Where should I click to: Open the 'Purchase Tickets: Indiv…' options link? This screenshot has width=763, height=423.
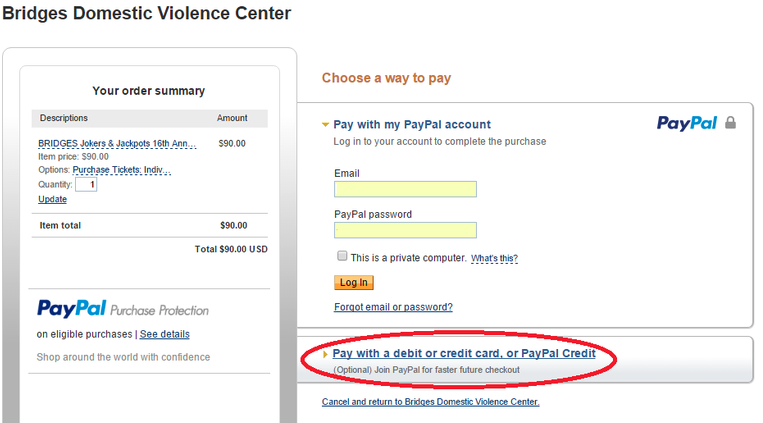click(x=122, y=170)
